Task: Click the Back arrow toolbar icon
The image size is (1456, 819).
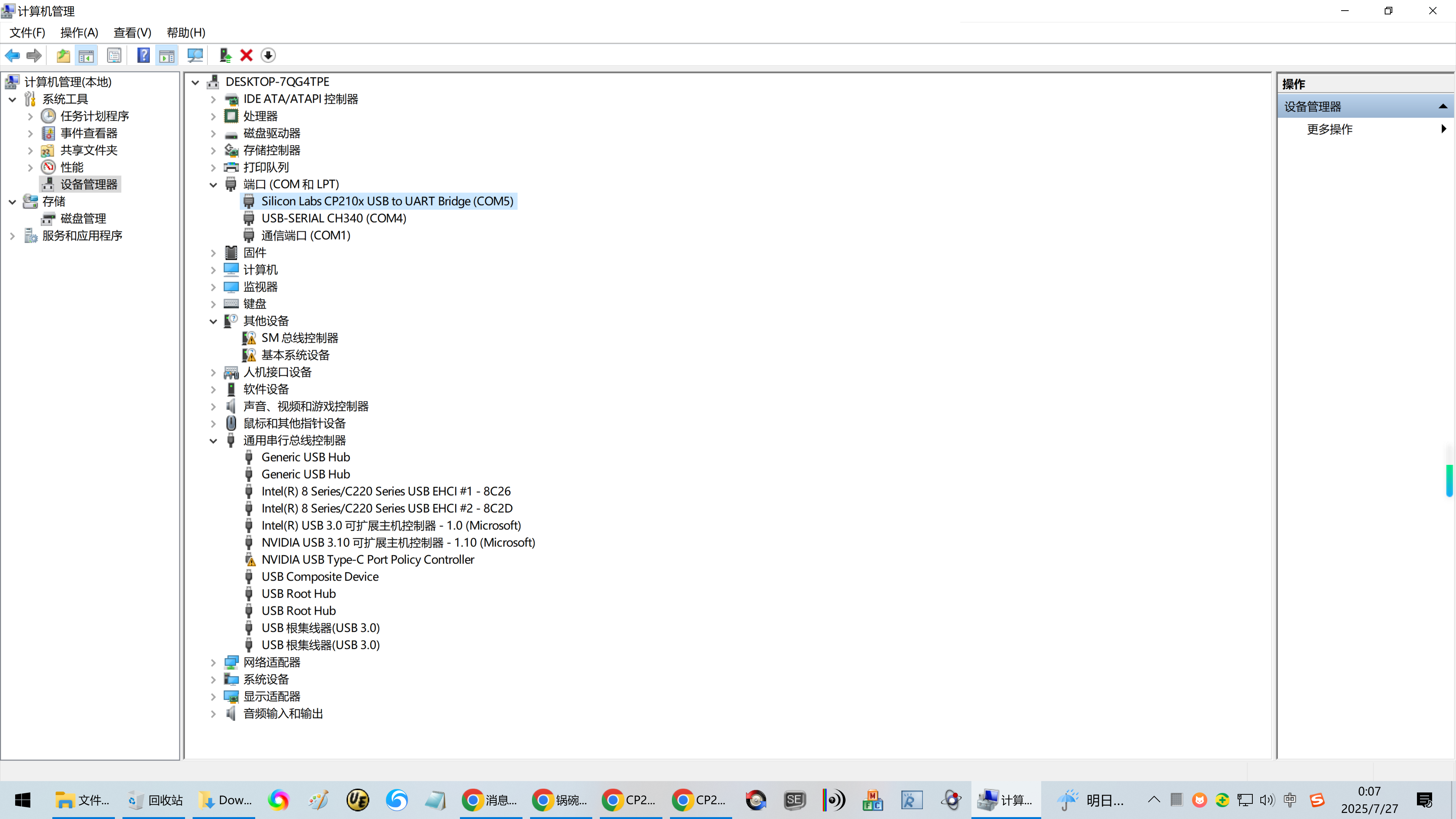Action: pos(13,55)
